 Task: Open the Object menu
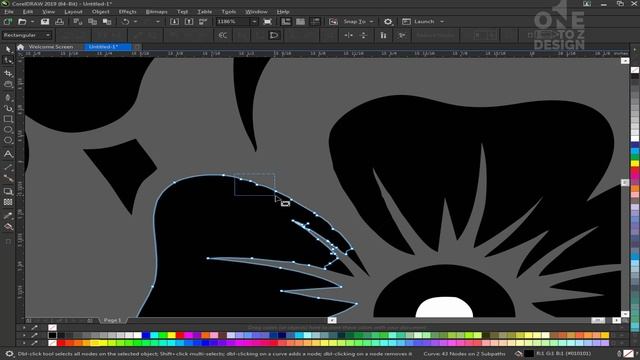pyautogui.click(x=100, y=12)
